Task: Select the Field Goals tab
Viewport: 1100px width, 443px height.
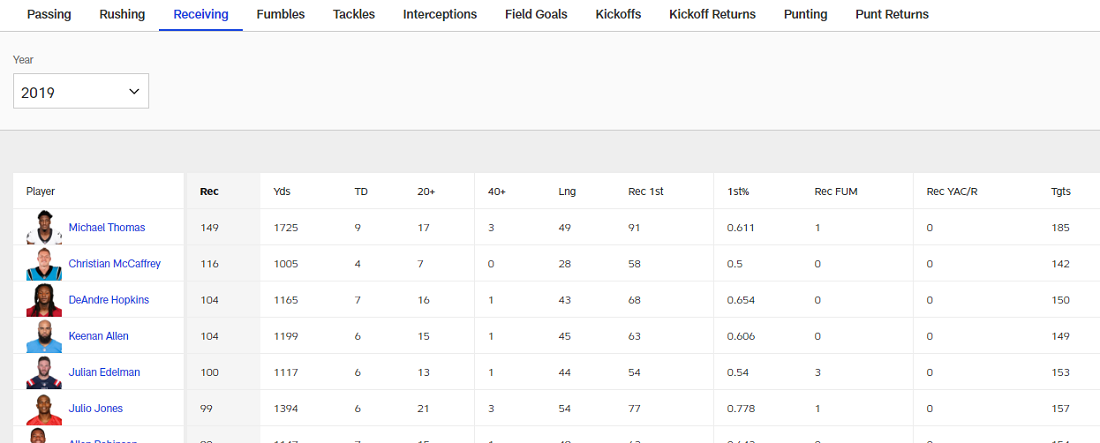Action: tap(536, 15)
